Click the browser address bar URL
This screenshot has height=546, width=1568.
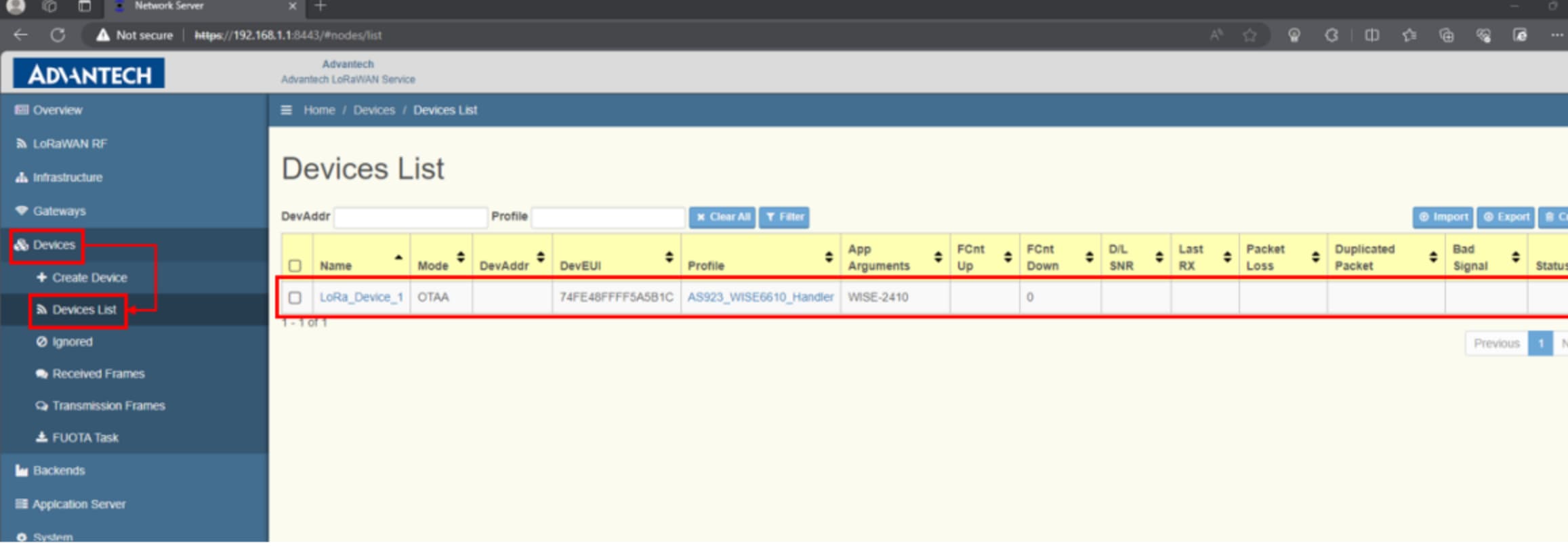click(288, 35)
